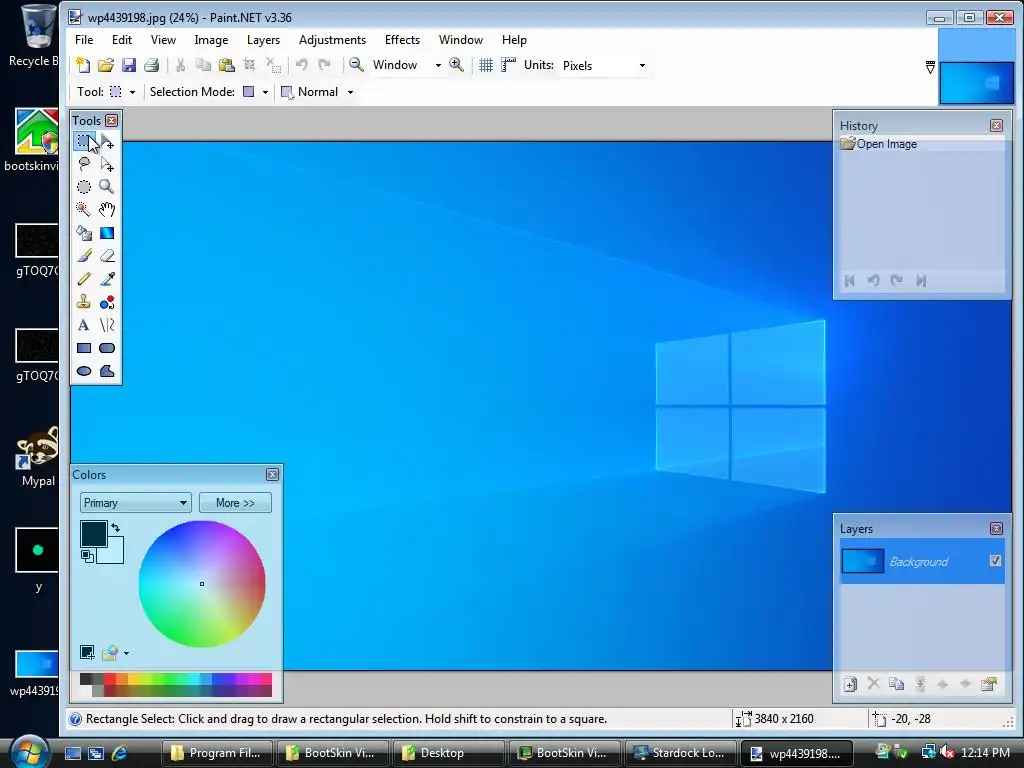Screen dimensions: 1024x768
Task: Open the palette options dropdown arrow
Action: pos(126,652)
